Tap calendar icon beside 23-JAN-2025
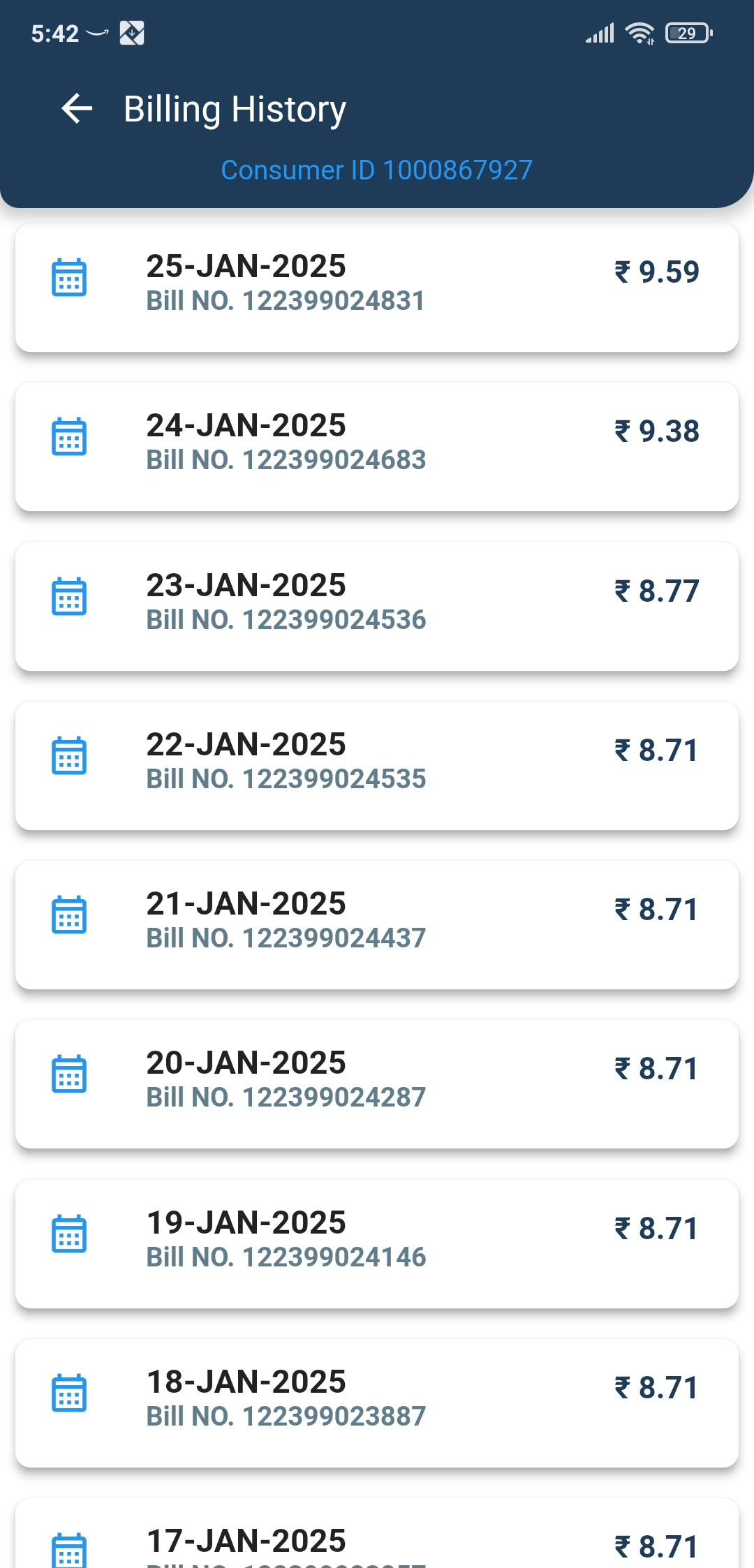The height and width of the screenshot is (1568, 754). click(x=69, y=596)
